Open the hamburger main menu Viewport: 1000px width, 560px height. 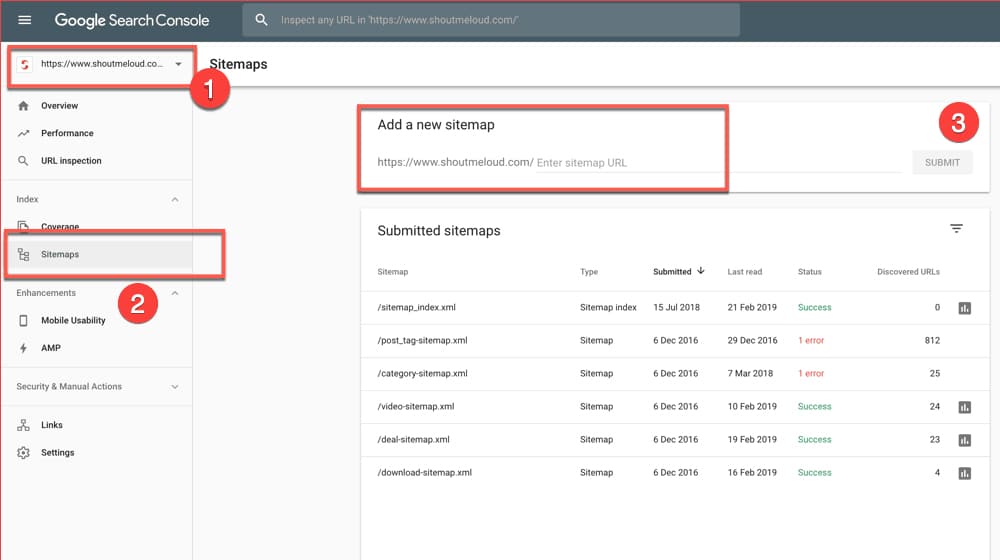pos(25,20)
